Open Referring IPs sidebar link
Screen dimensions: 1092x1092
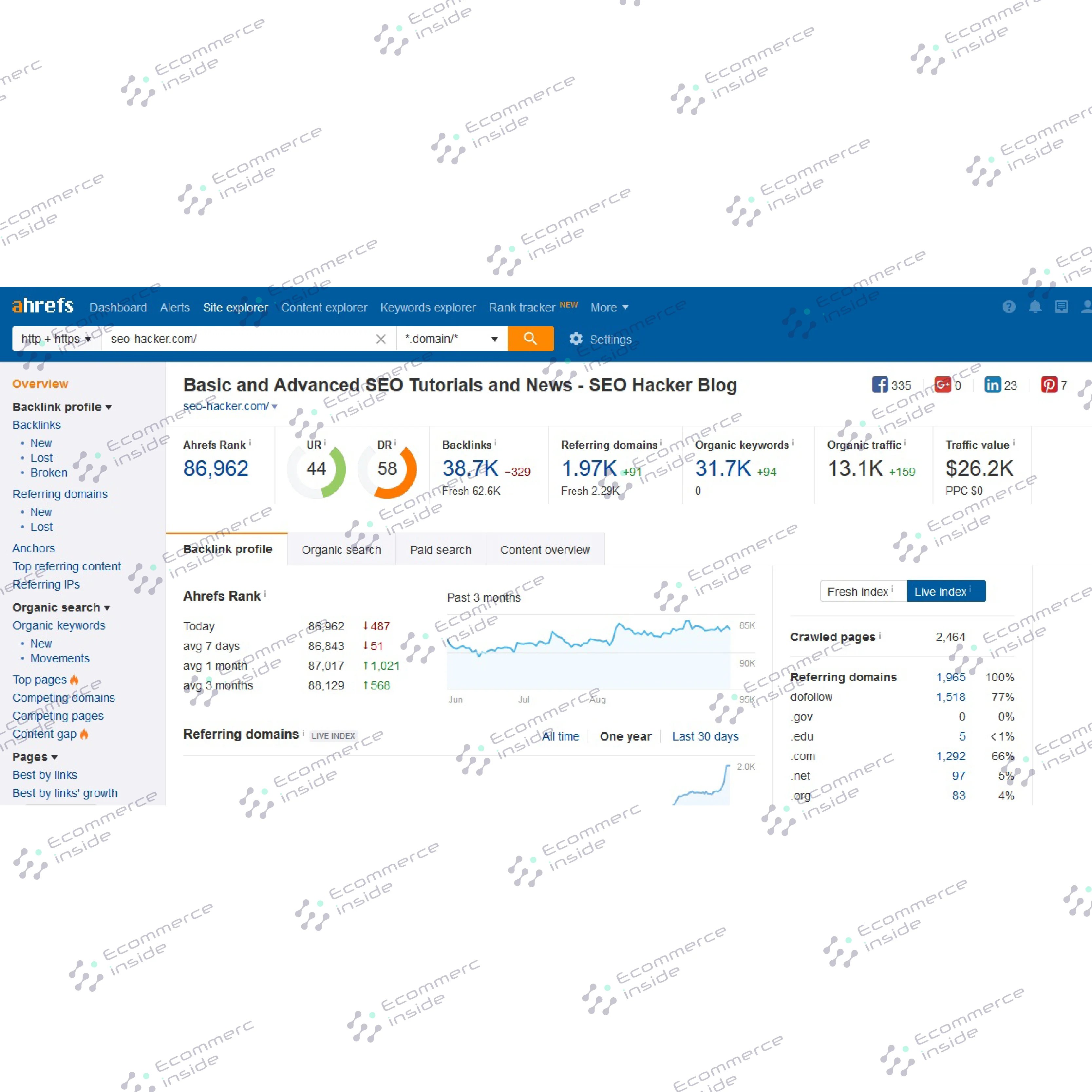tap(47, 584)
